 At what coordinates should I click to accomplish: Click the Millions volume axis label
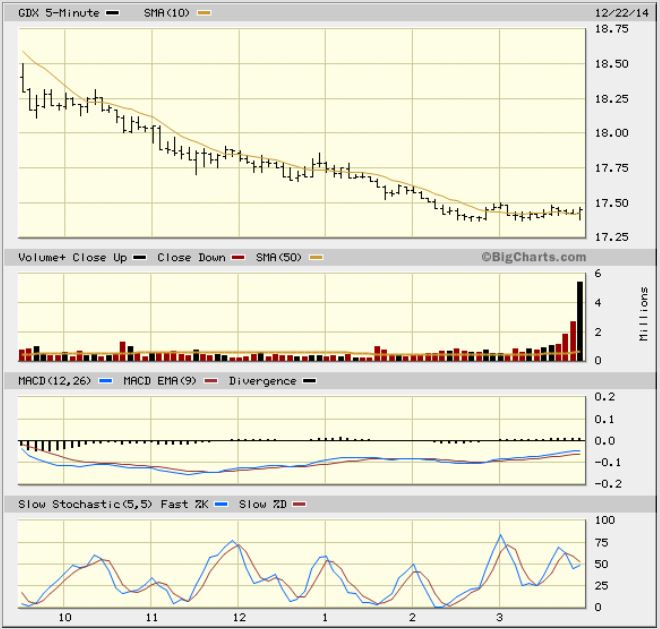tap(644, 314)
